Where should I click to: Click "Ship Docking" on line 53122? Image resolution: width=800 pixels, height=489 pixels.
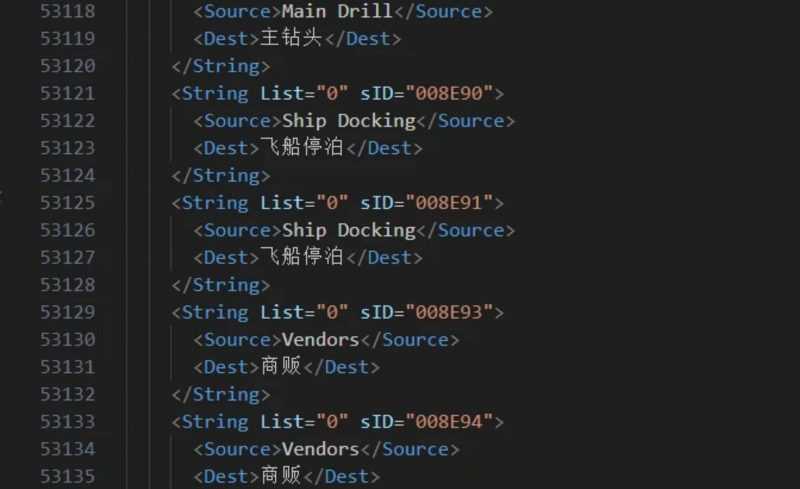coord(348,121)
